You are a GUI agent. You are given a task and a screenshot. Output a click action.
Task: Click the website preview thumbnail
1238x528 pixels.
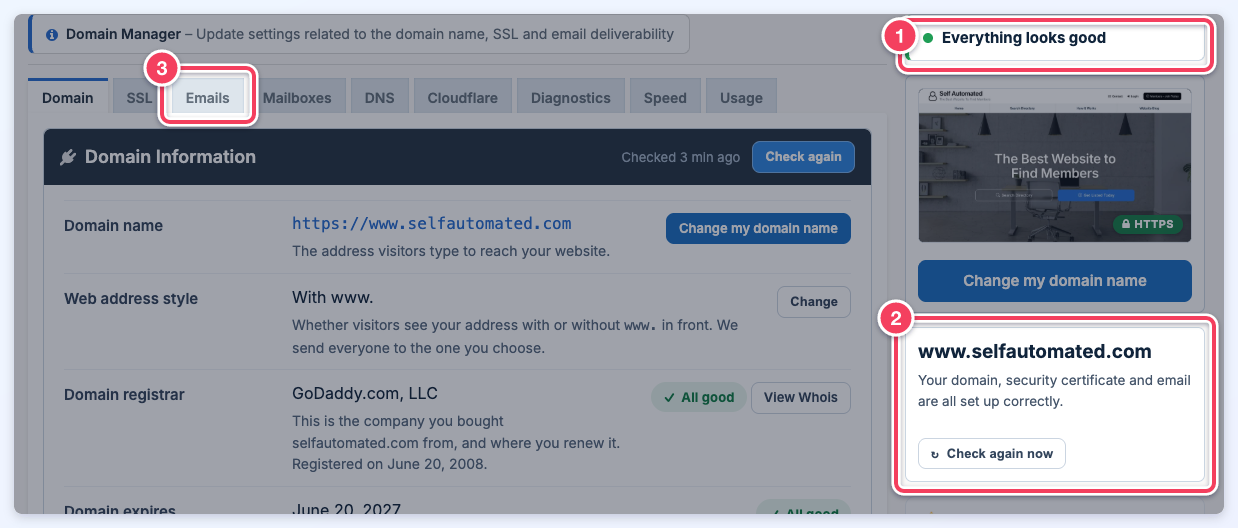pyautogui.click(x=1055, y=164)
